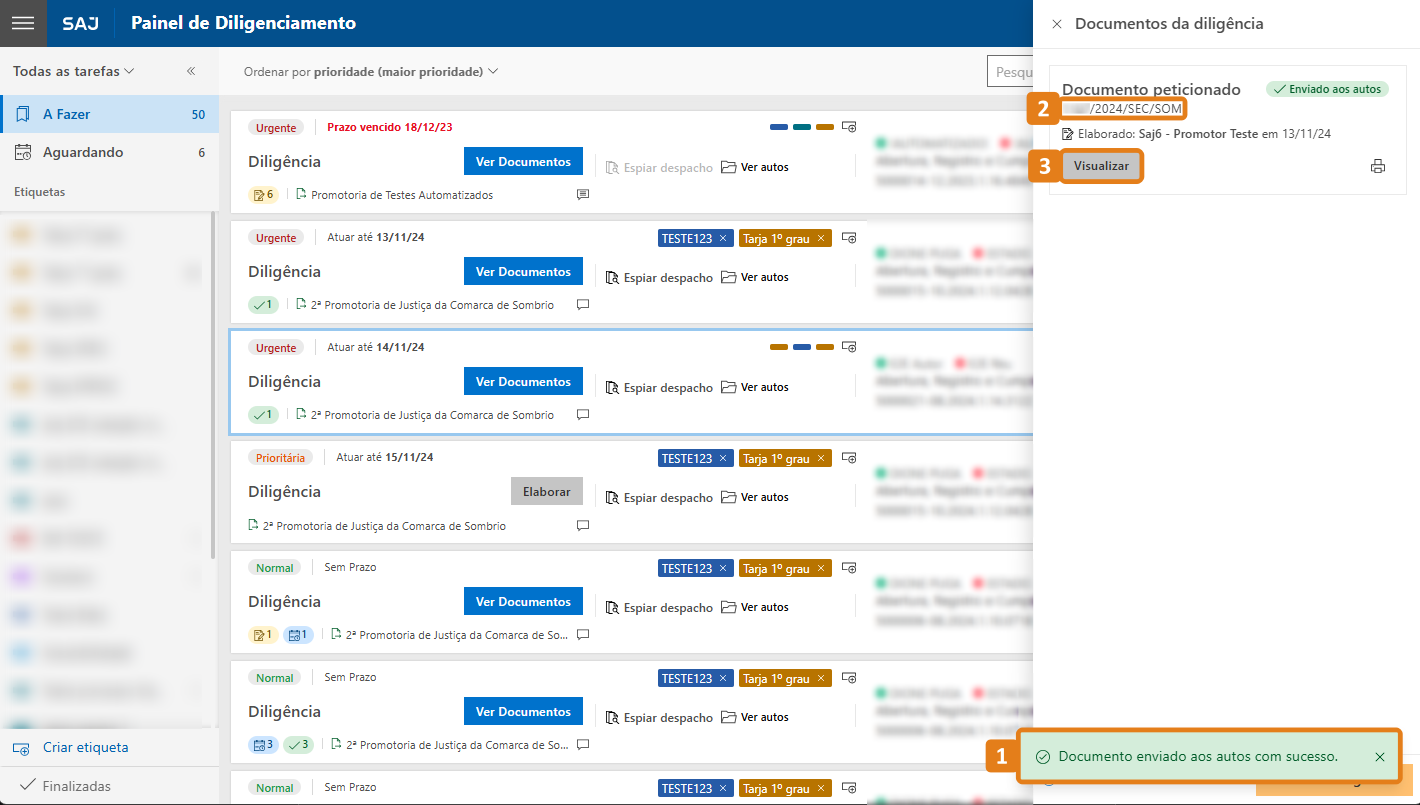The width and height of the screenshot is (1420, 805).
Task: Remove the TESTE123 tag from the 13/11/24 card
Action: [x=724, y=238]
